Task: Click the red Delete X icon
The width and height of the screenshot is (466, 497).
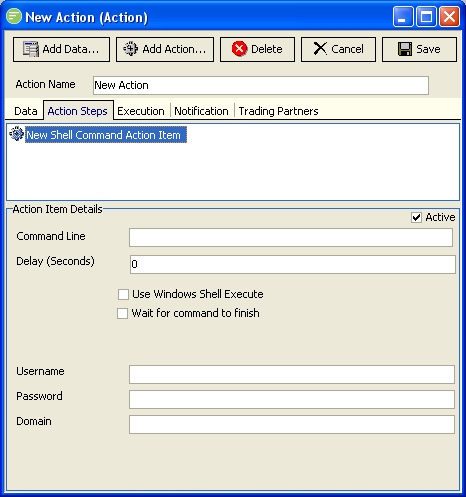Action: (239, 49)
